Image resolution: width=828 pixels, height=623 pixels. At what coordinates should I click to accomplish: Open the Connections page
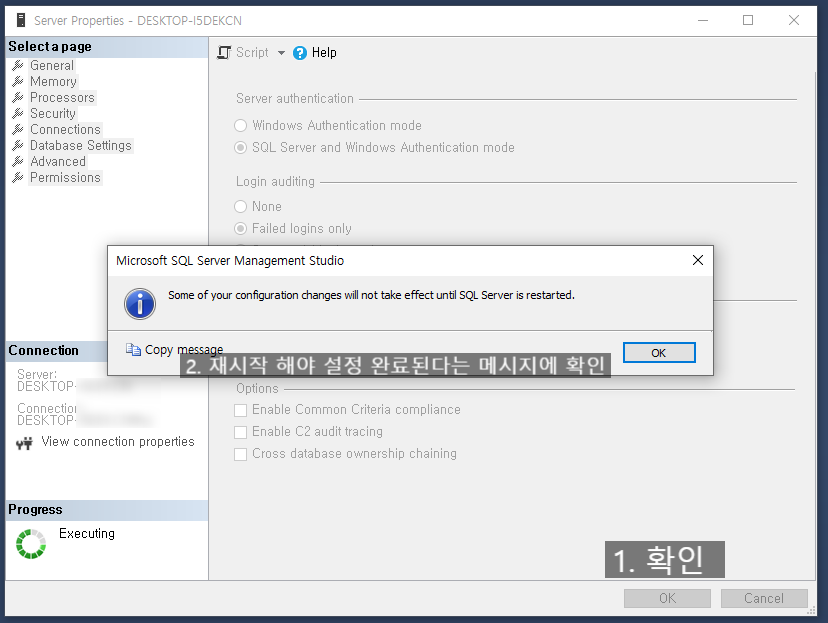click(65, 129)
